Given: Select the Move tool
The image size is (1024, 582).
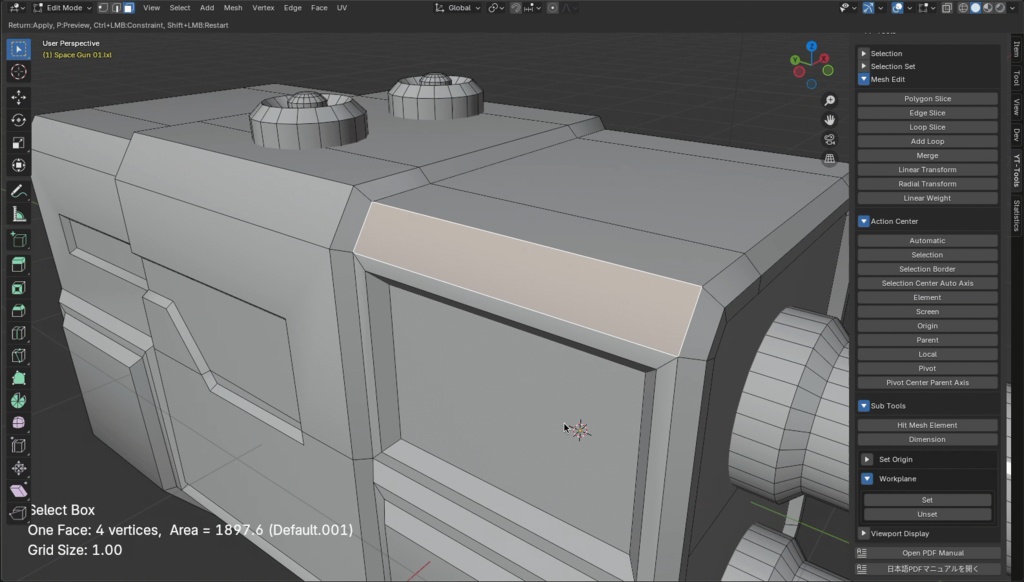Looking at the screenshot, I should (17, 97).
